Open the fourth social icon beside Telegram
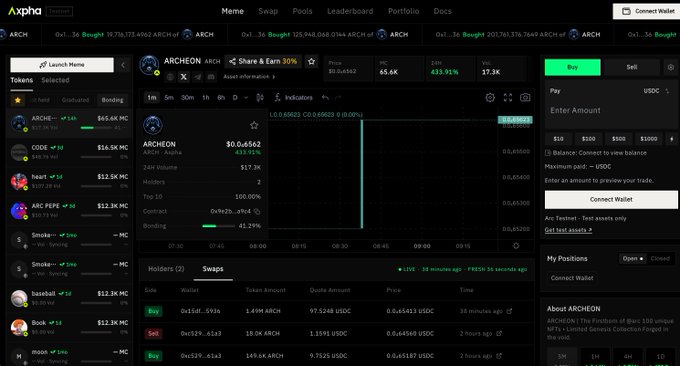The height and width of the screenshot is (366, 680). pos(211,77)
